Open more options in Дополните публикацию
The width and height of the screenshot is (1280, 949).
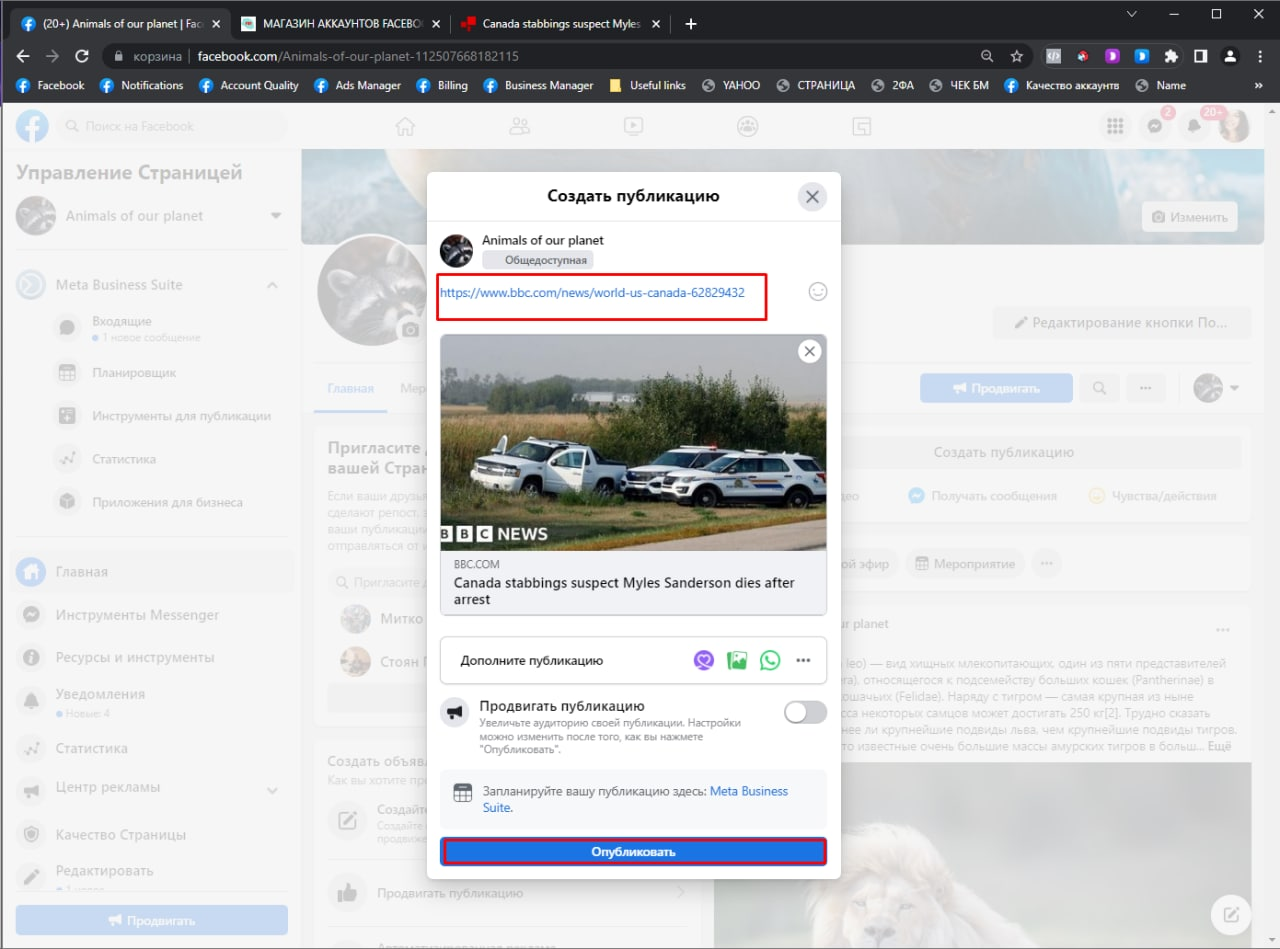tap(803, 660)
